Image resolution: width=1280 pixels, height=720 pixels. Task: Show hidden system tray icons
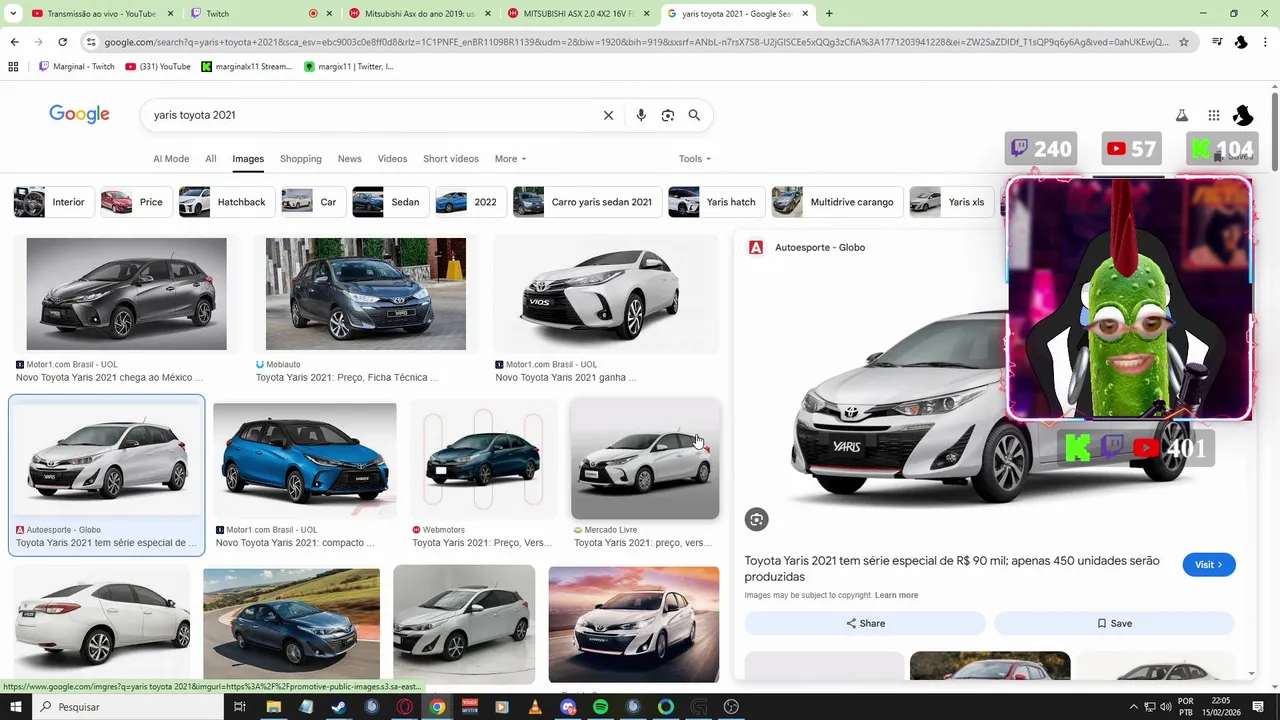click(x=1133, y=707)
